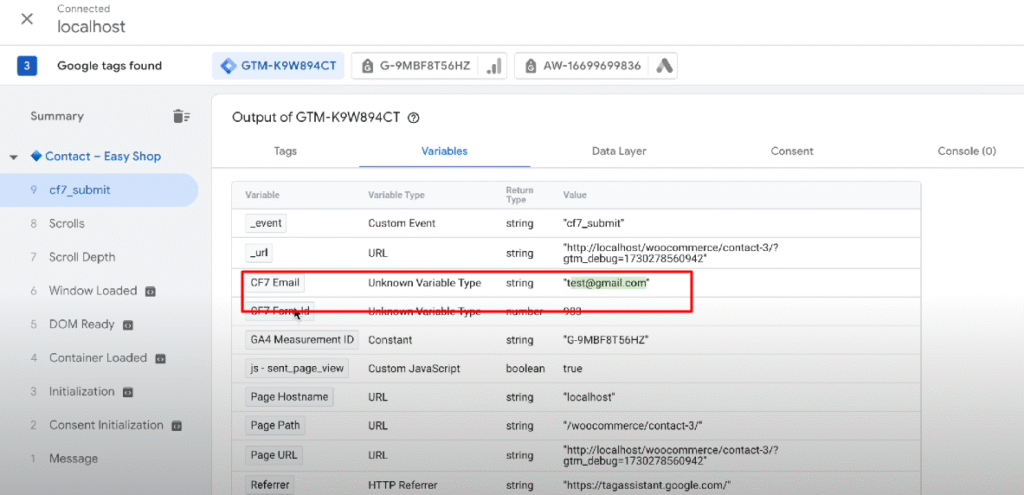
Task: Click the Summary heading in the sidebar
Action: click(x=57, y=116)
